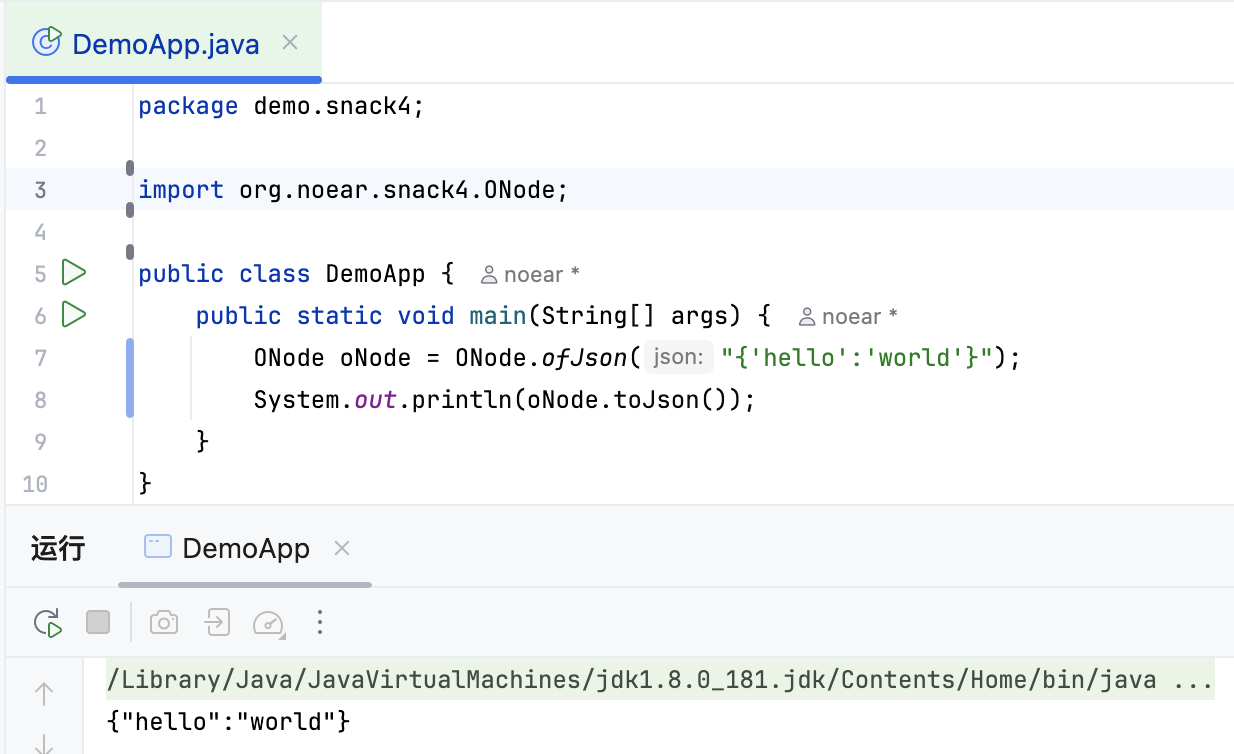Click the noear author hint beside class DemoApp
Screen dimensions: 1234x754
[x=530, y=274]
